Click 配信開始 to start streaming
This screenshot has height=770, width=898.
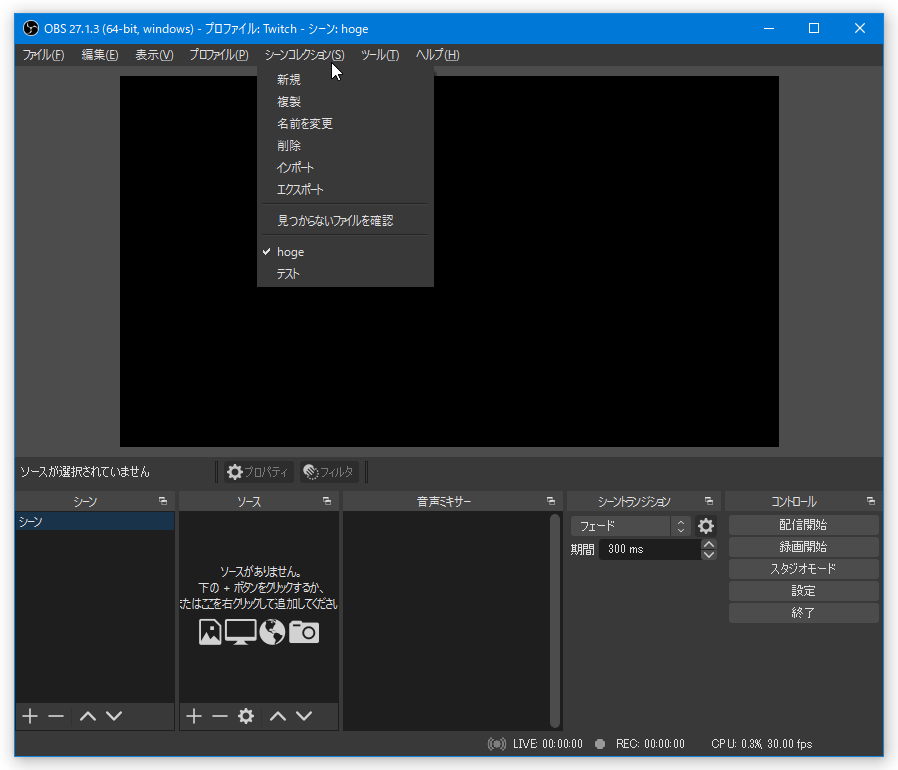tap(803, 525)
